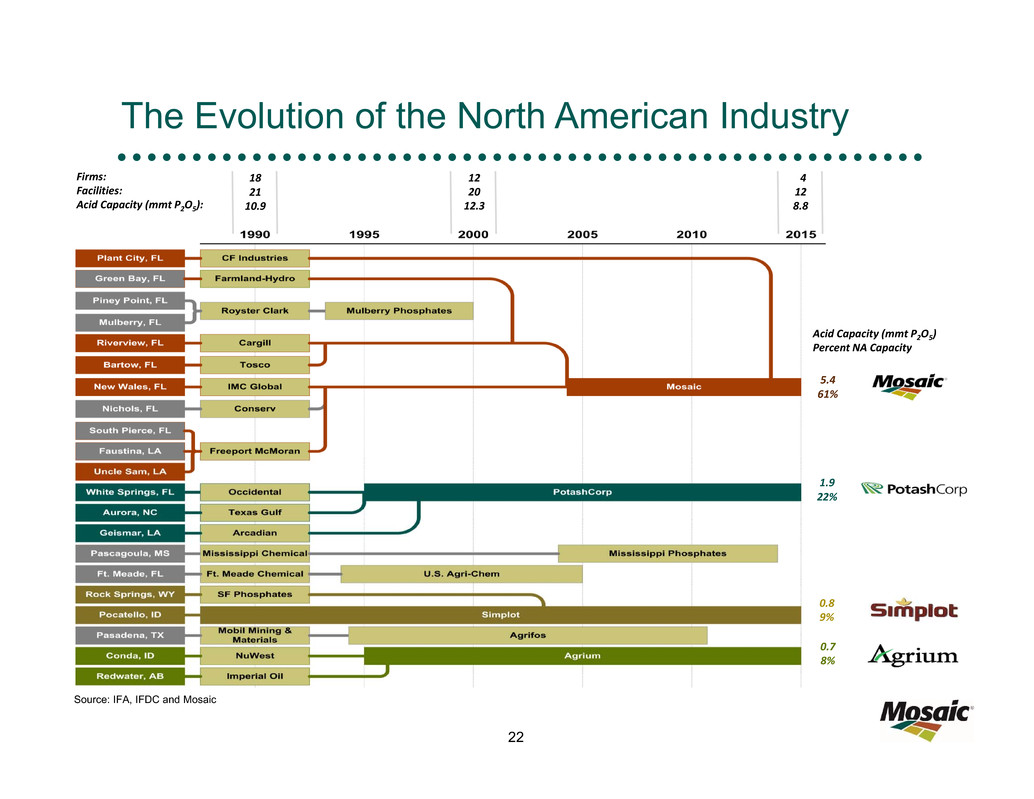Click the Simplot logo
This screenshot has height=799, width=1034.
(914, 609)
